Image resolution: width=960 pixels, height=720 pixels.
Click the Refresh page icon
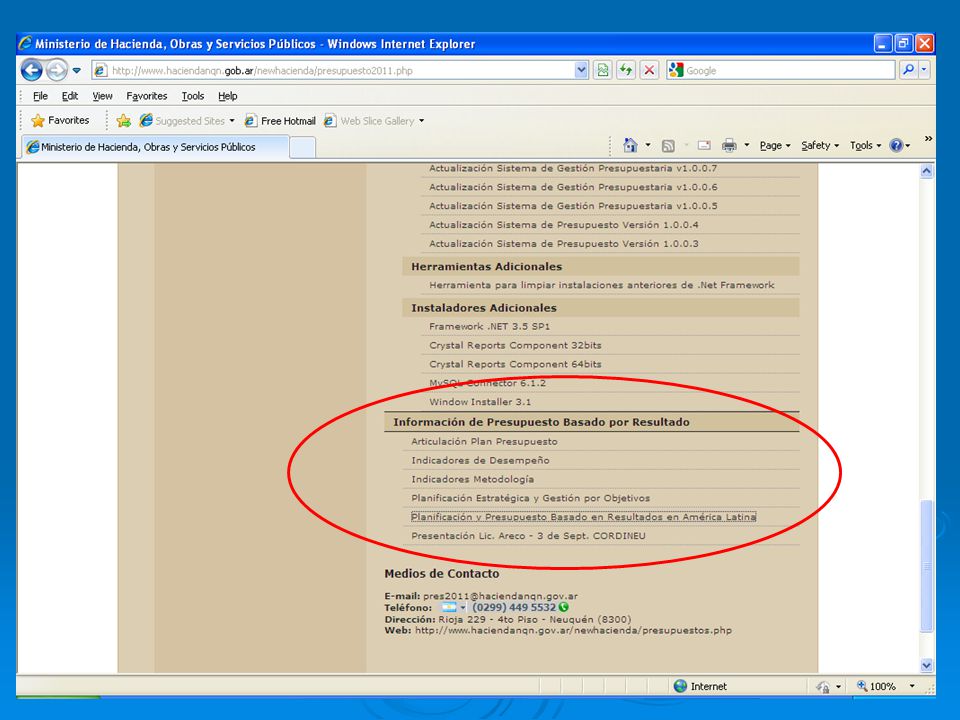click(626, 70)
